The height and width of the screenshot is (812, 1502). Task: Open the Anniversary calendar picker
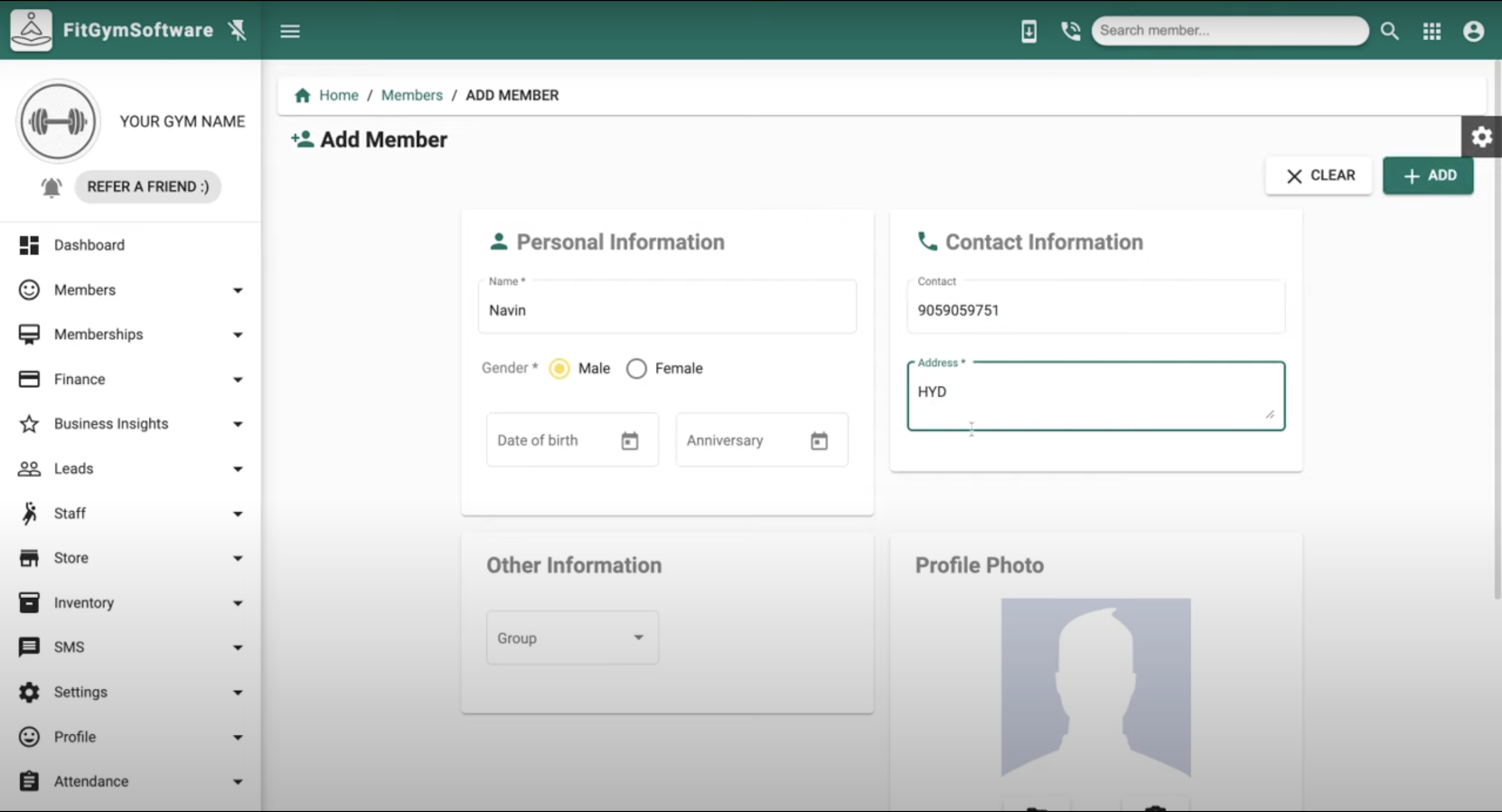point(819,440)
